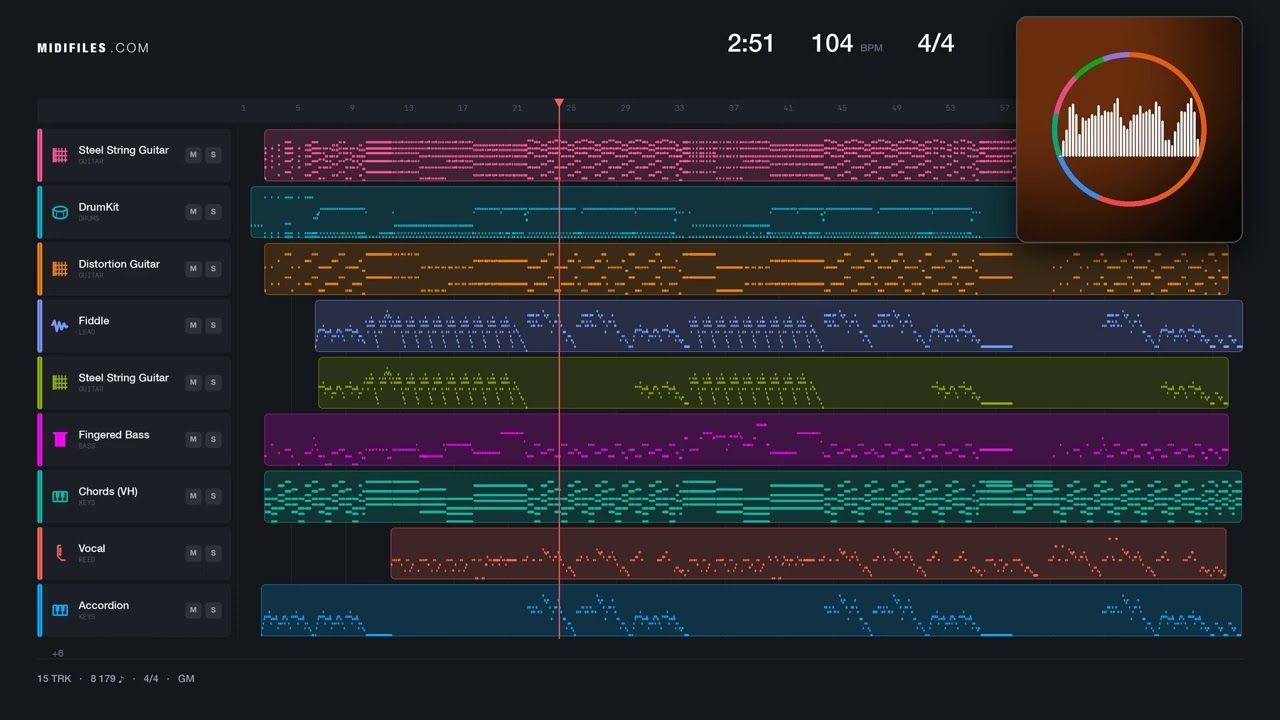The height and width of the screenshot is (720, 1280).
Task: Mute the Vocal track
Action: pyautogui.click(x=193, y=553)
